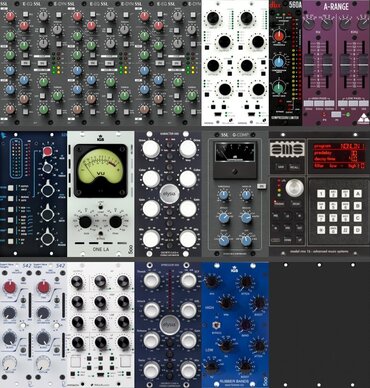Click the red square knob on the dark blue compressor

click(47, 151)
